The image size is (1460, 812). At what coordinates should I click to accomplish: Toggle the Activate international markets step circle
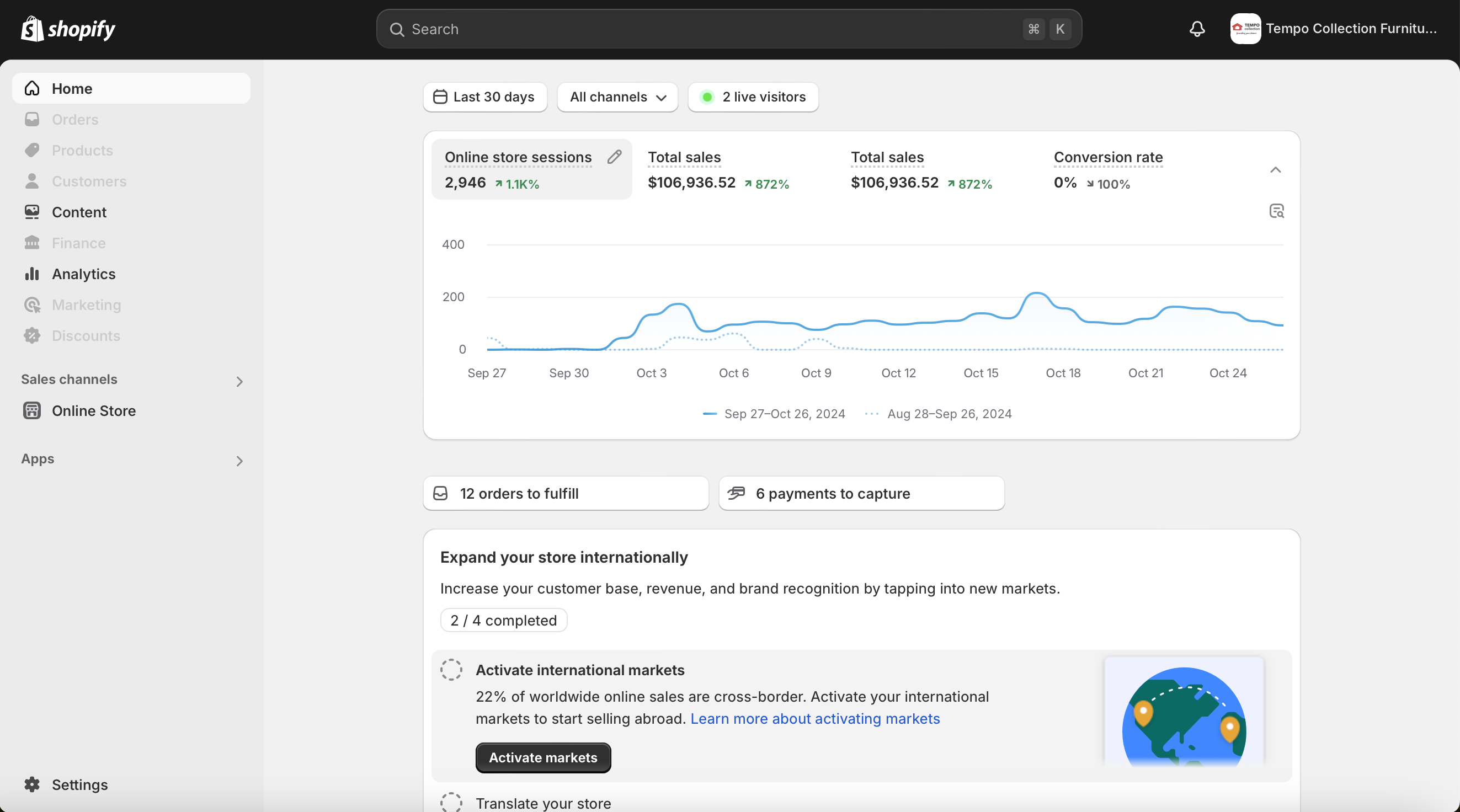click(451, 669)
